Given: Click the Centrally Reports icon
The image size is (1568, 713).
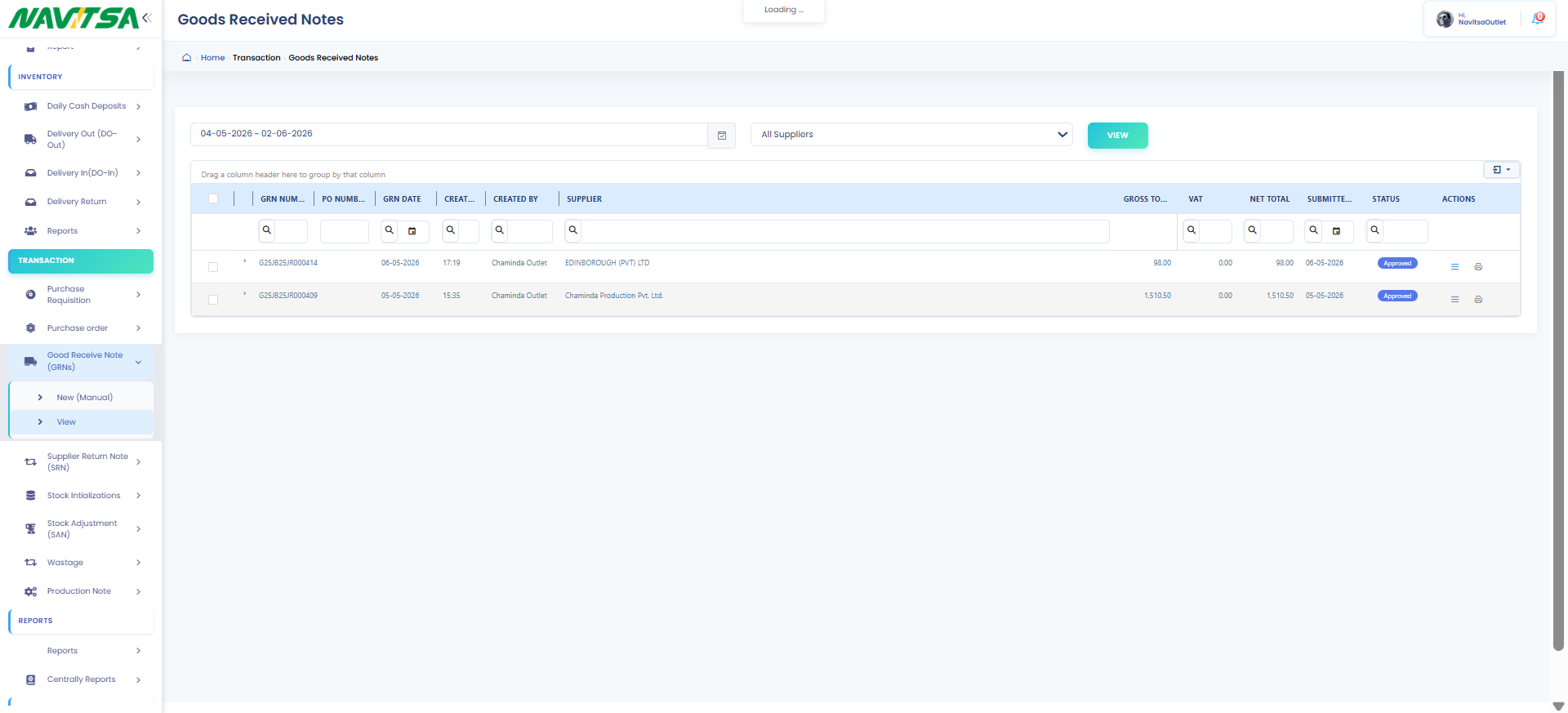Looking at the screenshot, I should pos(30,680).
